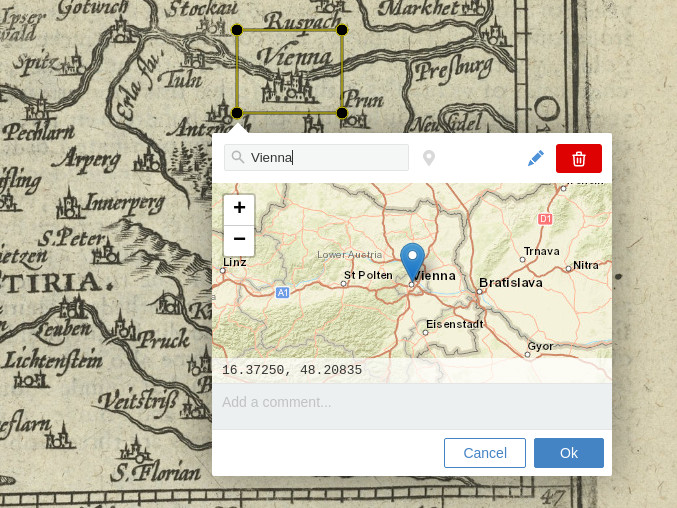
Task: Click the D1 highway shield
Action: click(x=545, y=219)
